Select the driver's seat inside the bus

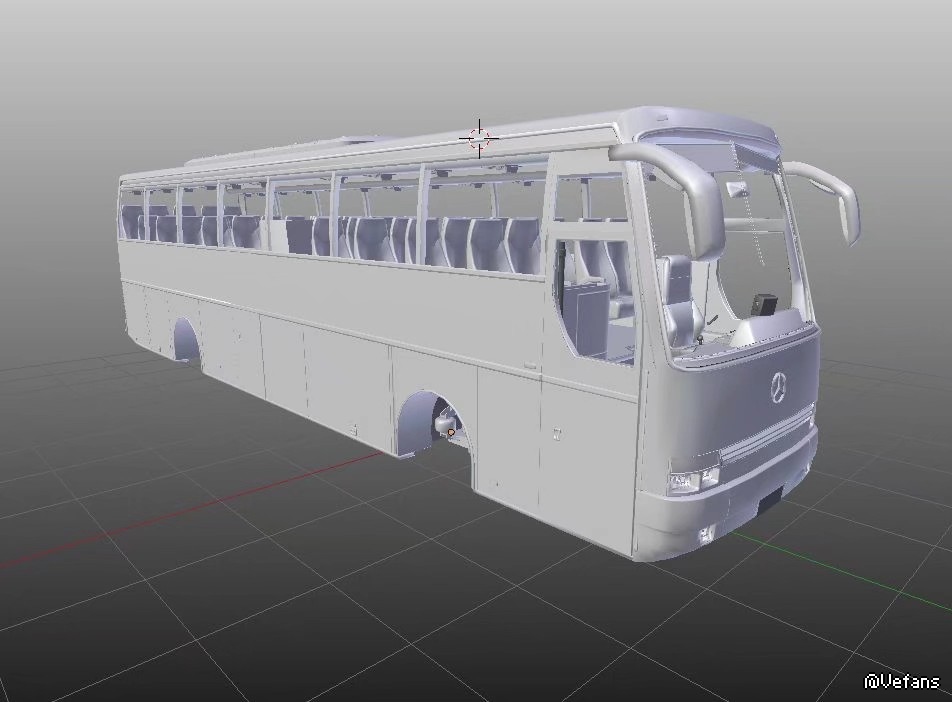(681, 301)
